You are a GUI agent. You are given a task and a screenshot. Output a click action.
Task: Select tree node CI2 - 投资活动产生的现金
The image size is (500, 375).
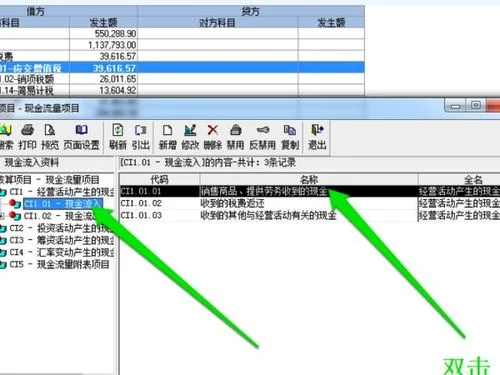tap(62, 228)
